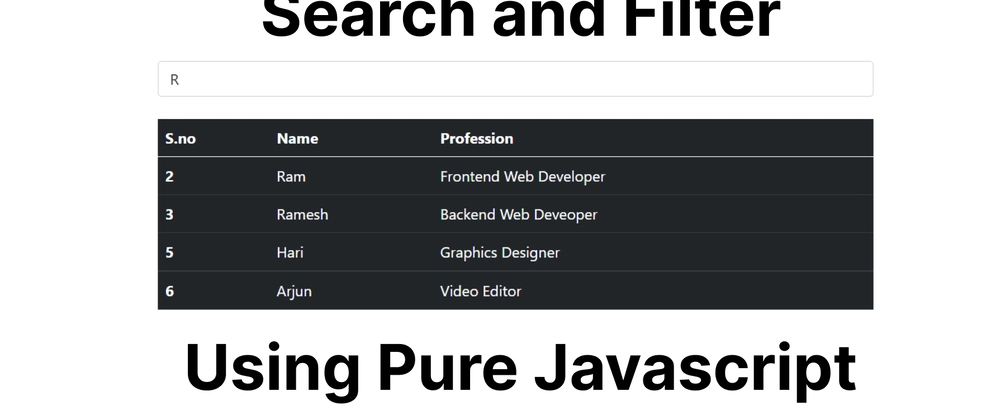Select the S.no column header
Viewport: 1000px width, 420px height.
[x=180, y=138]
